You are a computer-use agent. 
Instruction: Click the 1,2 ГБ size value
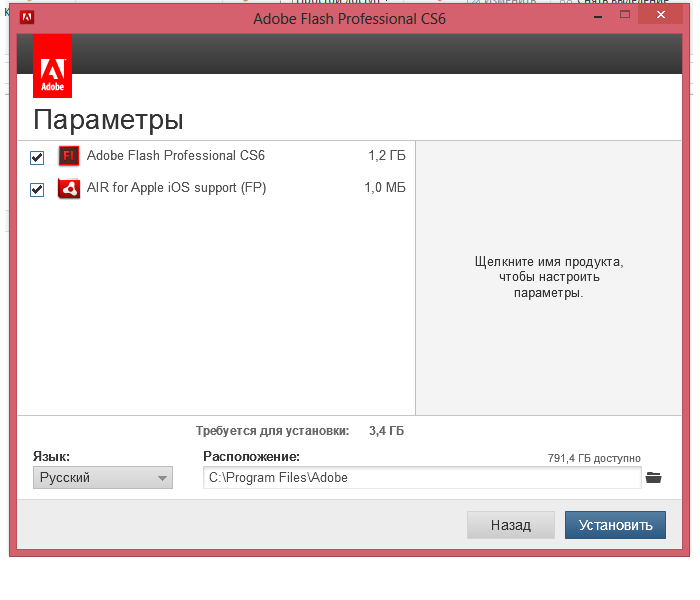pos(387,155)
